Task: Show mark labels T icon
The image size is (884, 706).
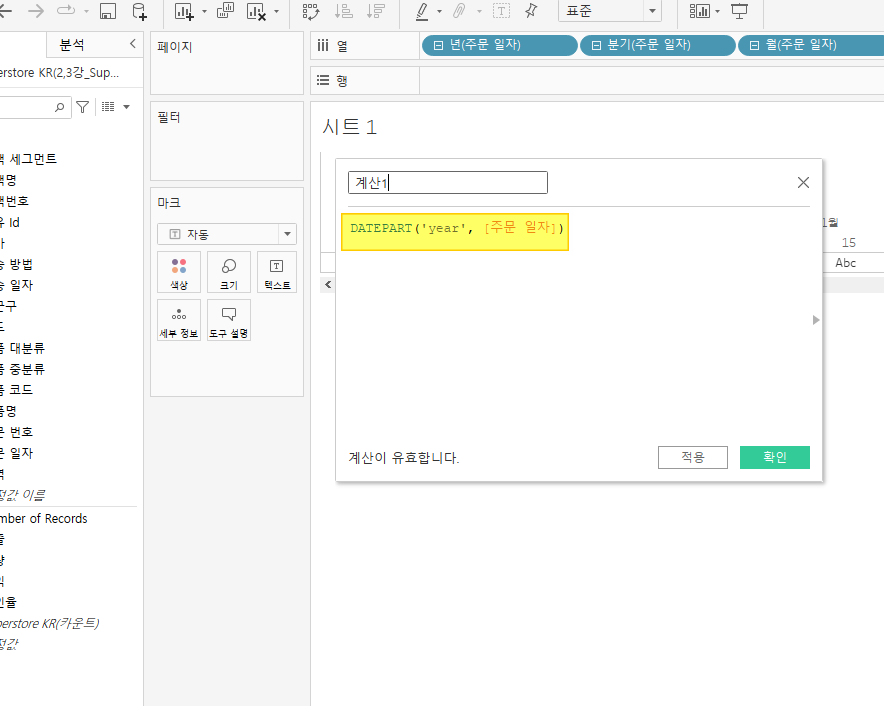Action: [501, 11]
